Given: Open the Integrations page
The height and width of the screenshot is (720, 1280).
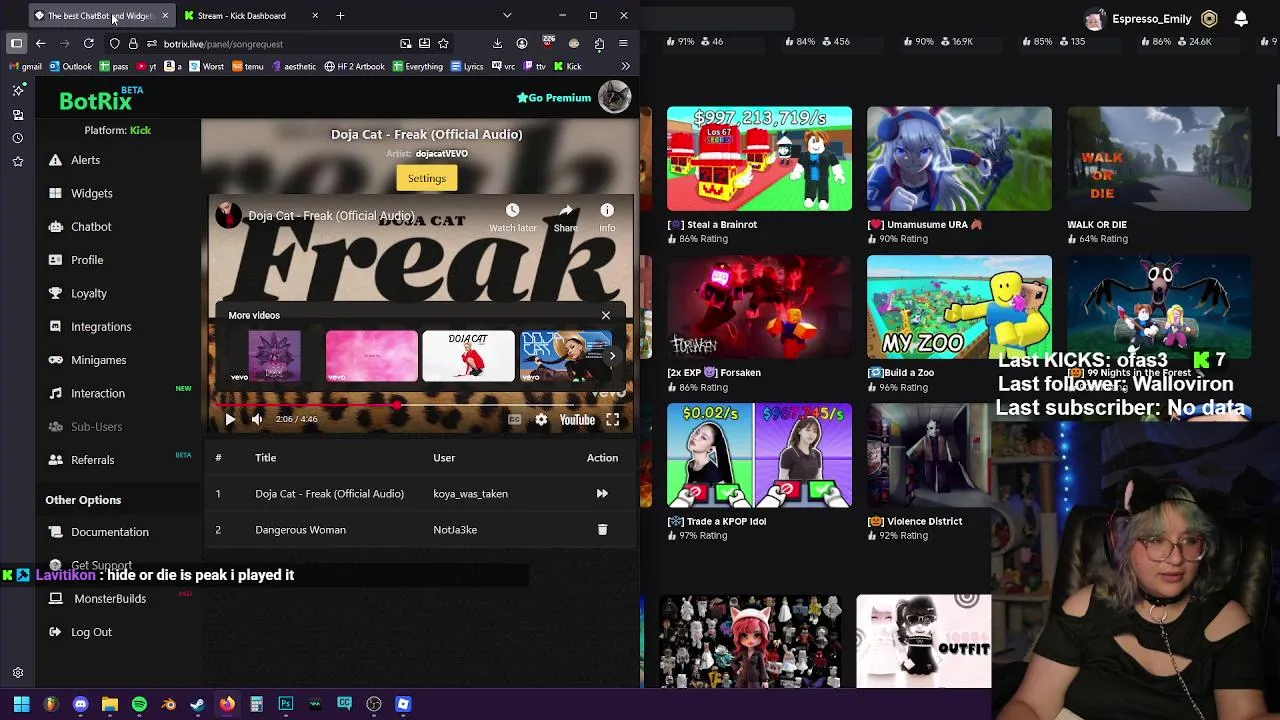Looking at the screenshot, I should [x=101, y=327].
